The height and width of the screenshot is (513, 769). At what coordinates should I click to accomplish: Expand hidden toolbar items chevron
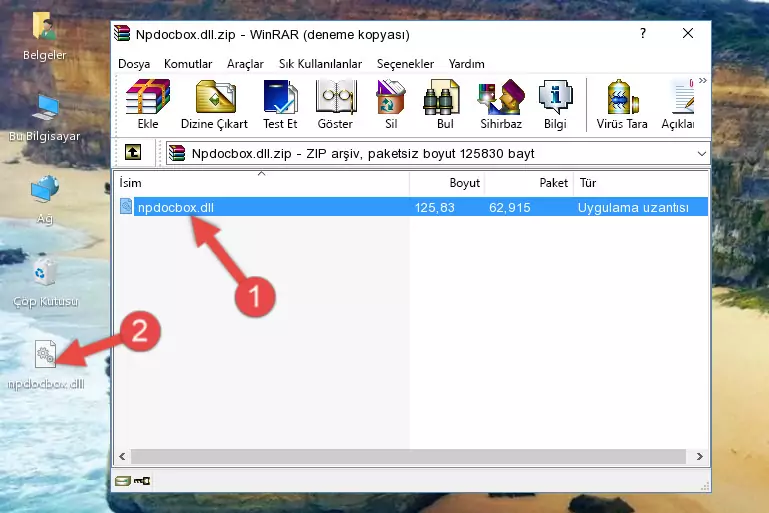point(703,80)
